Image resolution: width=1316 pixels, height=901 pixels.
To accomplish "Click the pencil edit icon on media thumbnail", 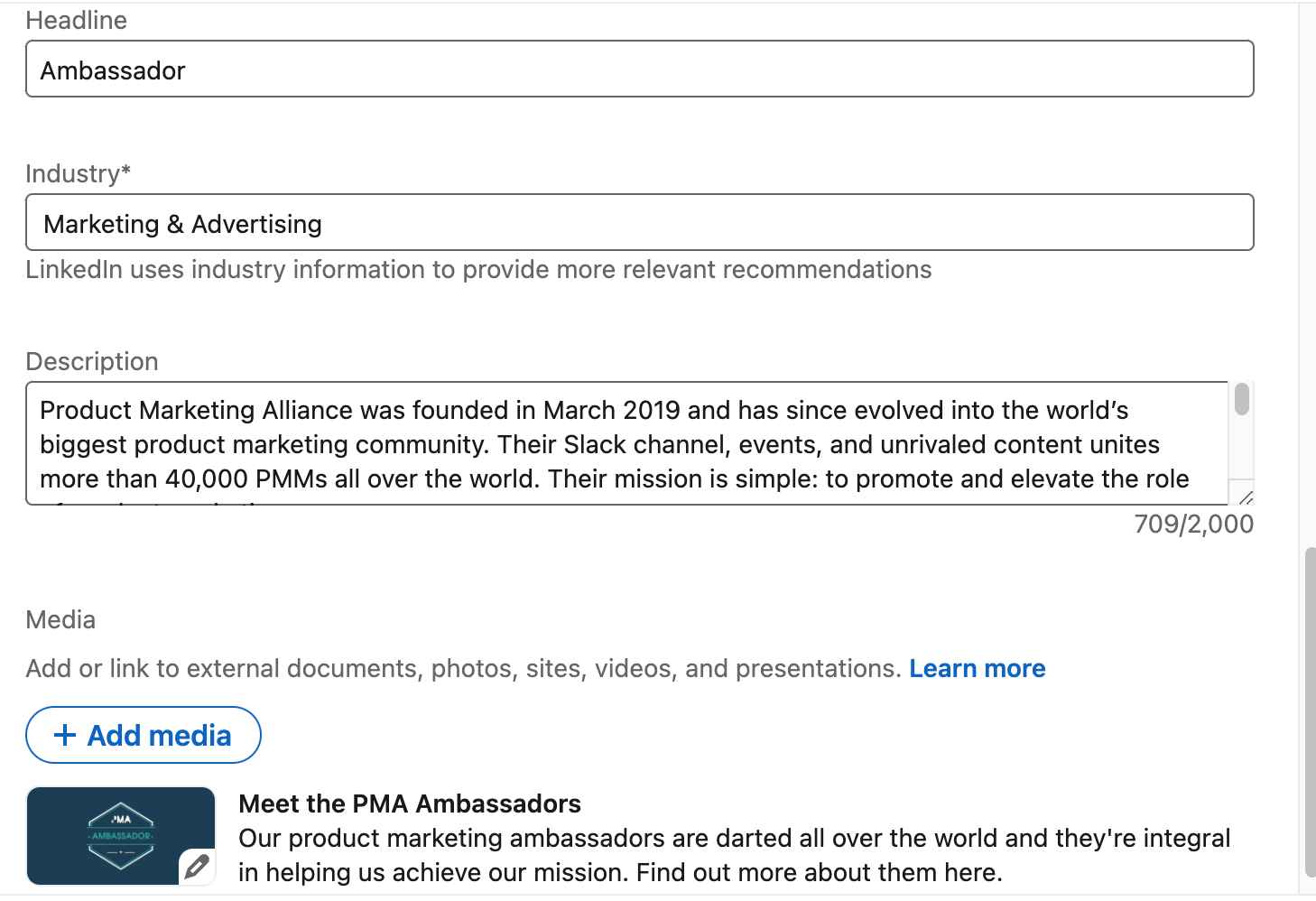I will [x=197, y=867].
